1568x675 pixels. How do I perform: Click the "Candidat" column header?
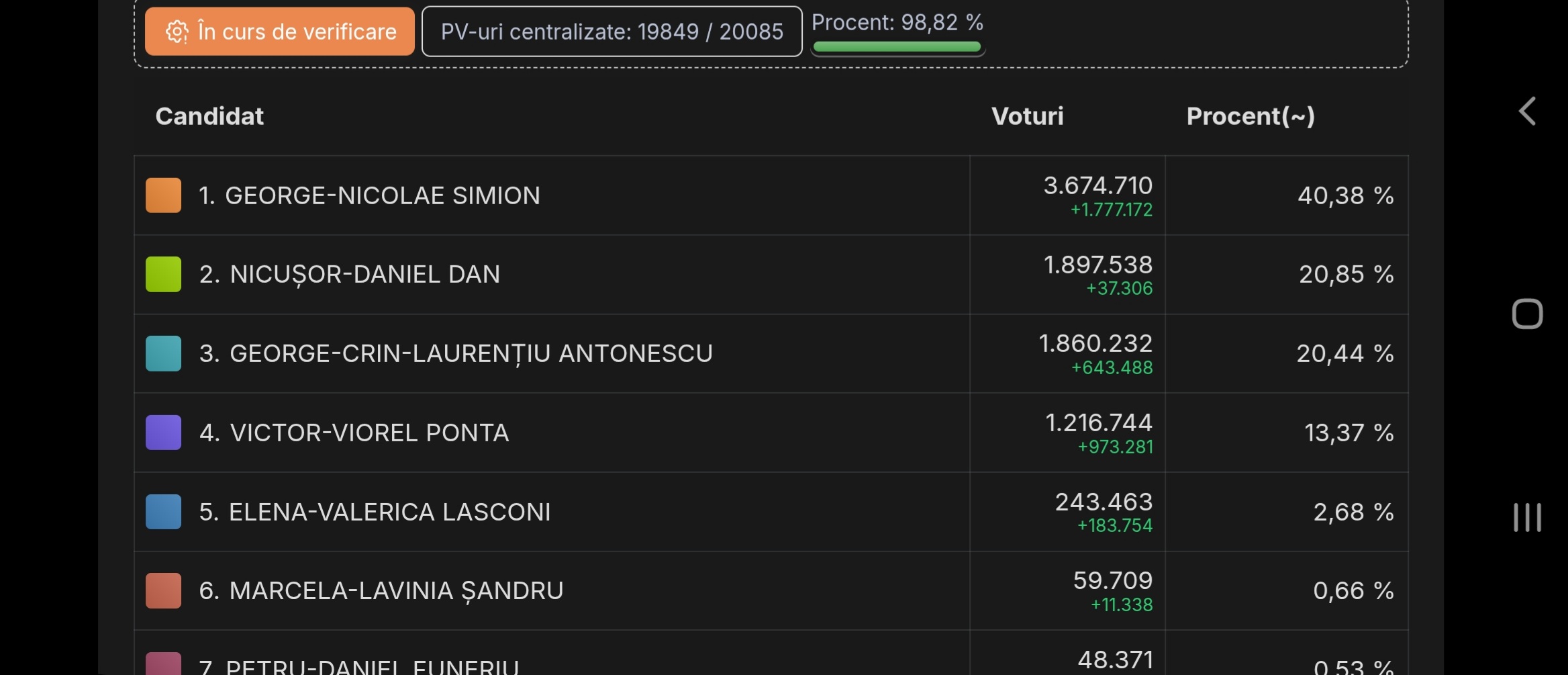(x=209, y=116)
